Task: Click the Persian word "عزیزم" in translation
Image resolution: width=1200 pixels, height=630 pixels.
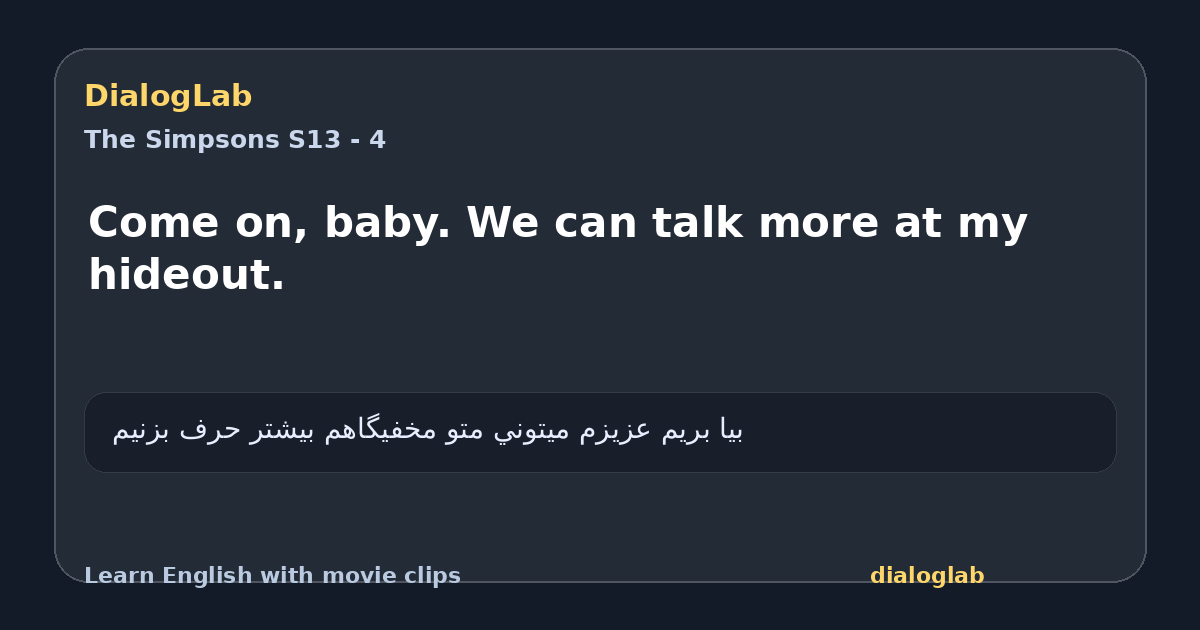Action: pos(615,430)
